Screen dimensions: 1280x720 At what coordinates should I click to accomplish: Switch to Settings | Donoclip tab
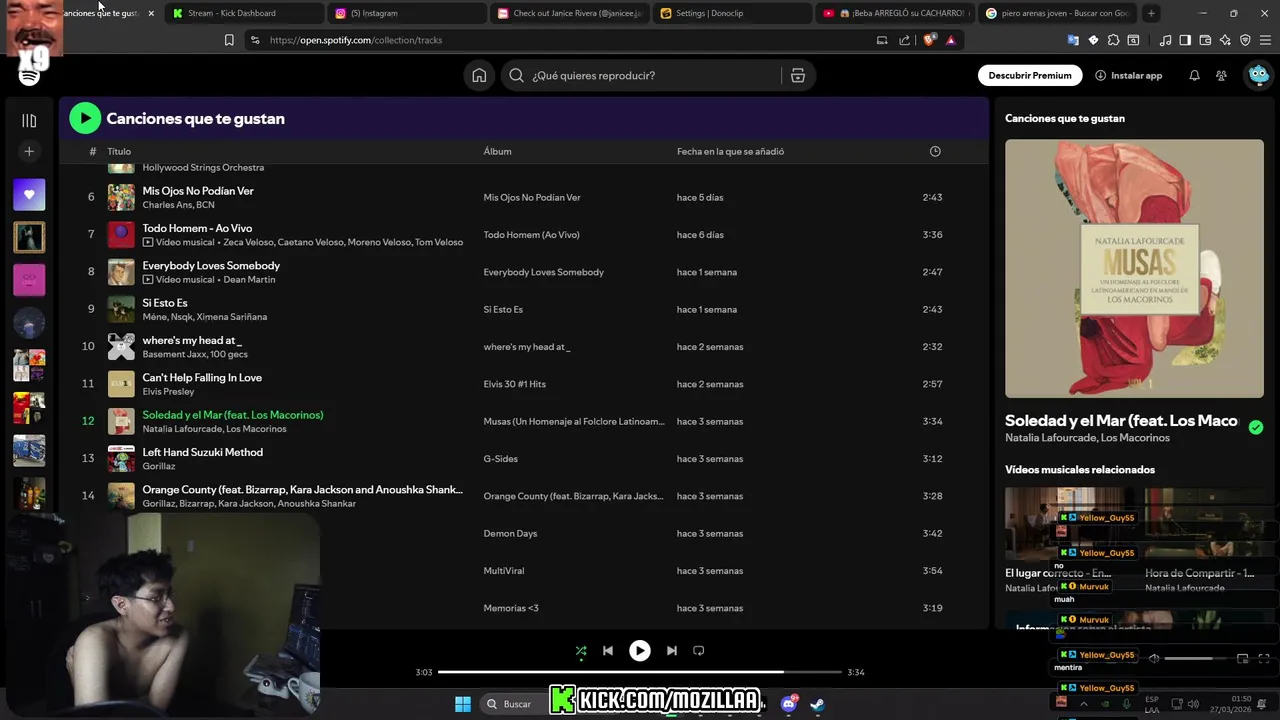click(x=733, y=13)
